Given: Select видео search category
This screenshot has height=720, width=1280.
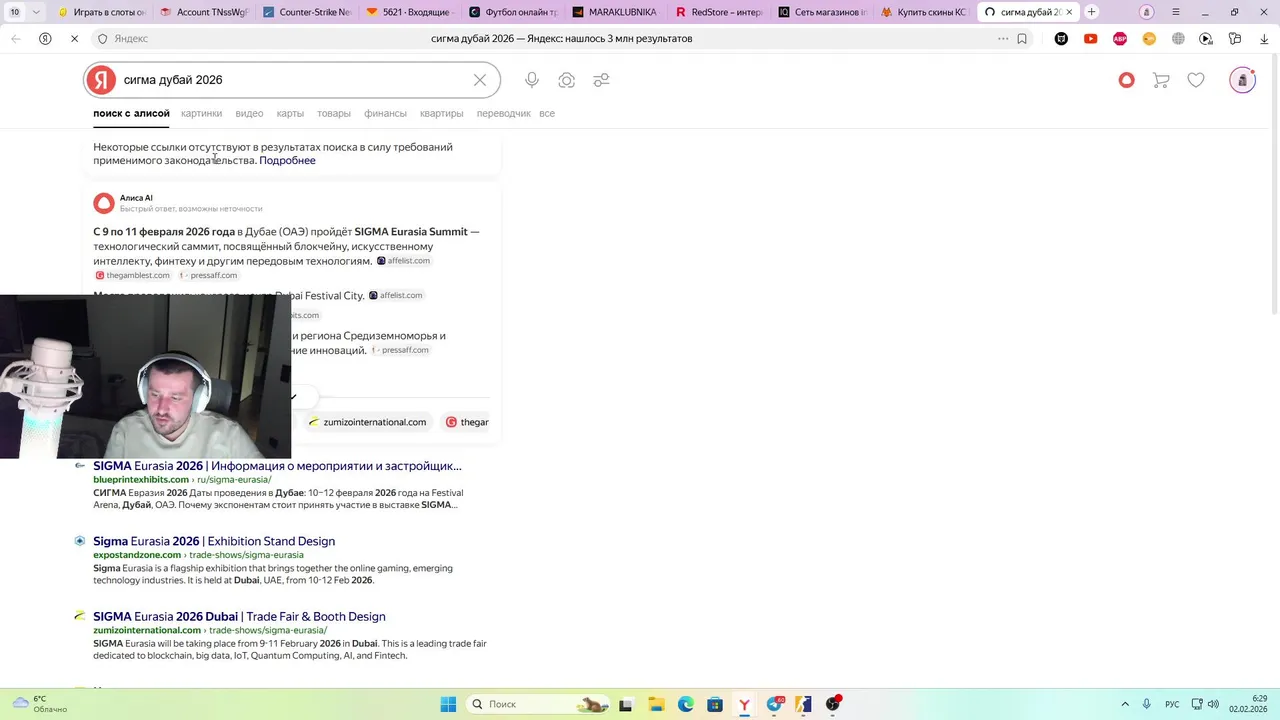Looking at the screenshot, I should click(249, 114).
